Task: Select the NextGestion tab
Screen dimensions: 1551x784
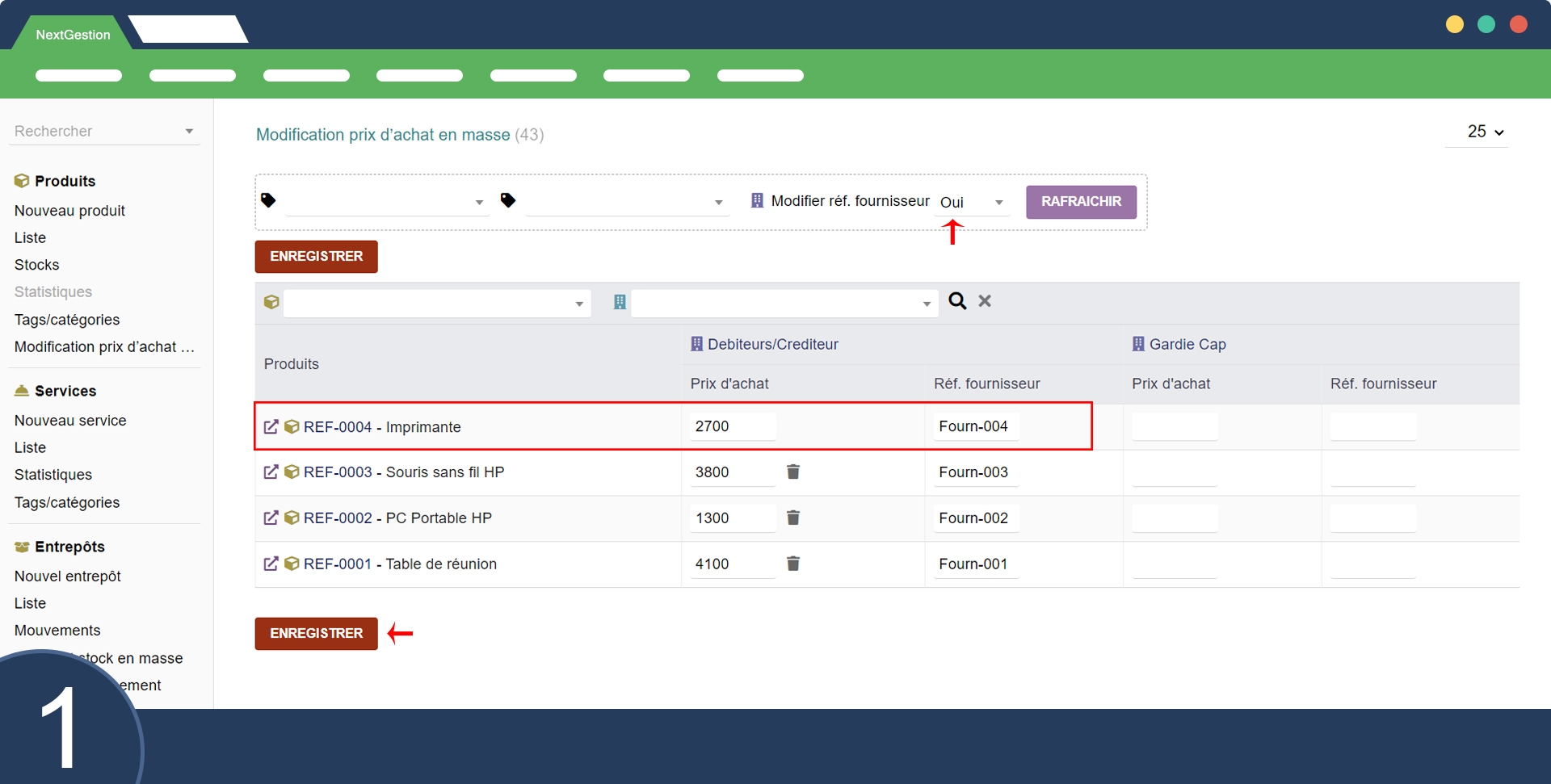Action: [73, 35]
